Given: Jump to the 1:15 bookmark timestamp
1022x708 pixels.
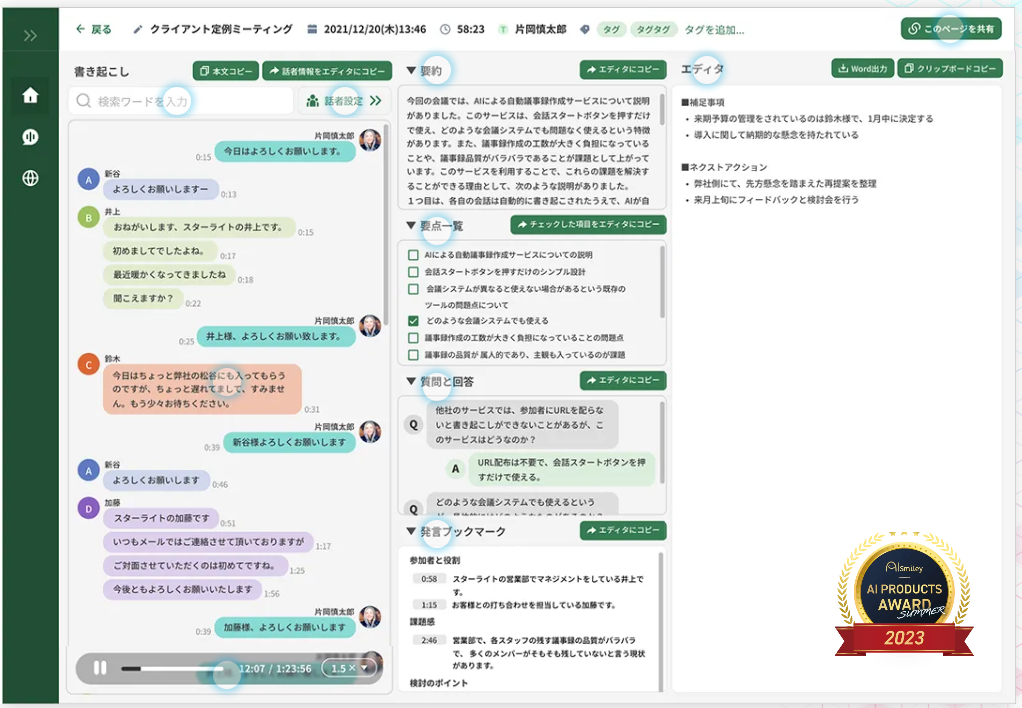Looking at the screenshot, I should pos(429,605).
